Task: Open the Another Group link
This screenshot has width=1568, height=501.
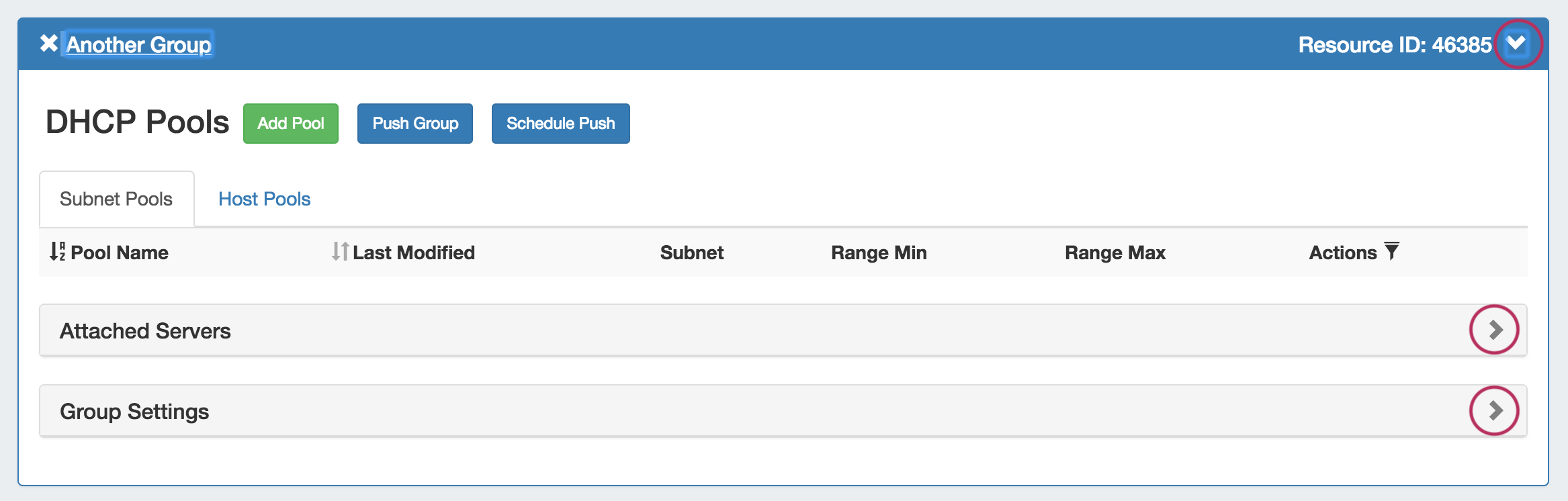Action: click(139, 44)
